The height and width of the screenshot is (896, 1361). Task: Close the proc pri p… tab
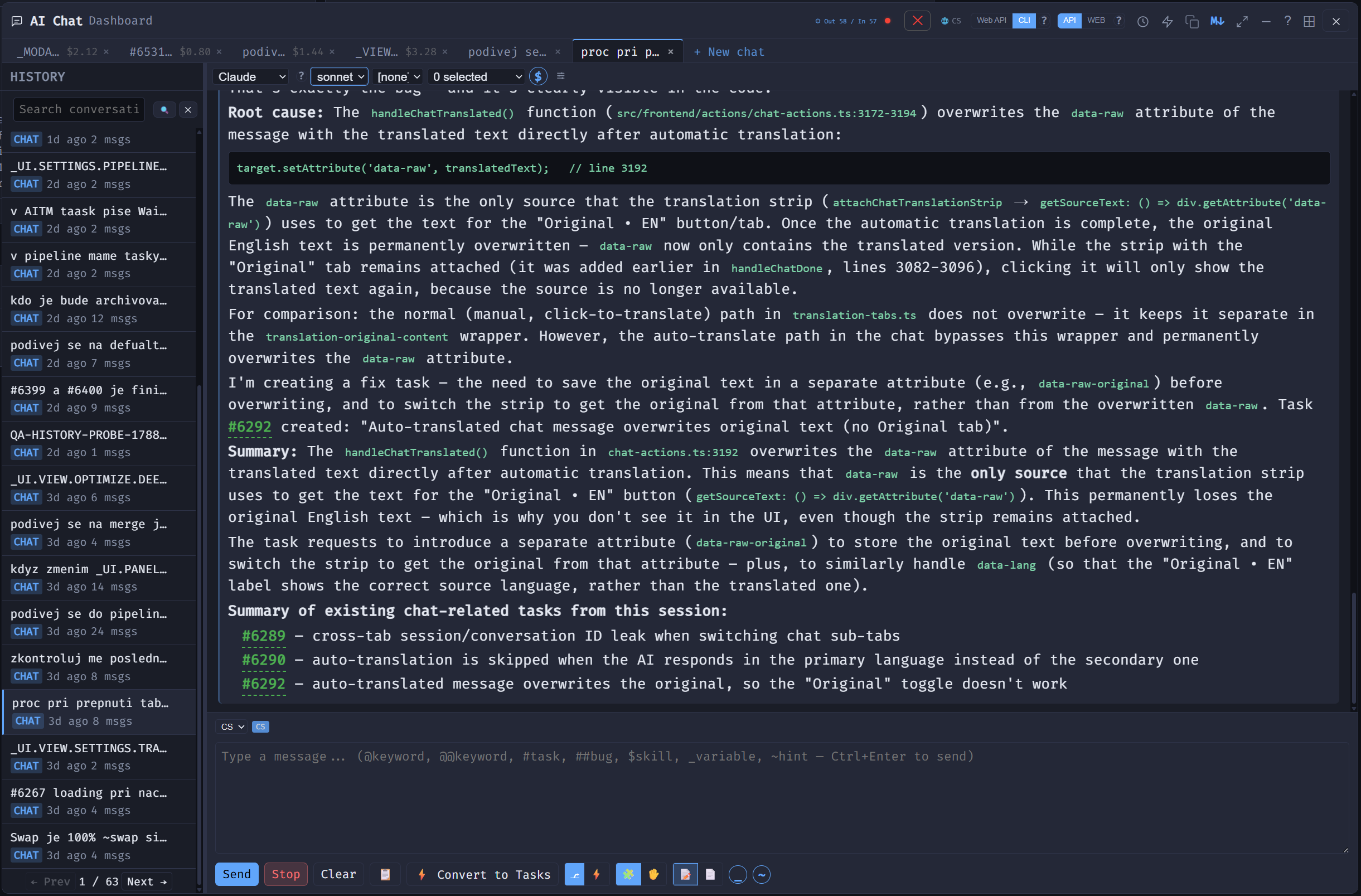pos(671,51)
